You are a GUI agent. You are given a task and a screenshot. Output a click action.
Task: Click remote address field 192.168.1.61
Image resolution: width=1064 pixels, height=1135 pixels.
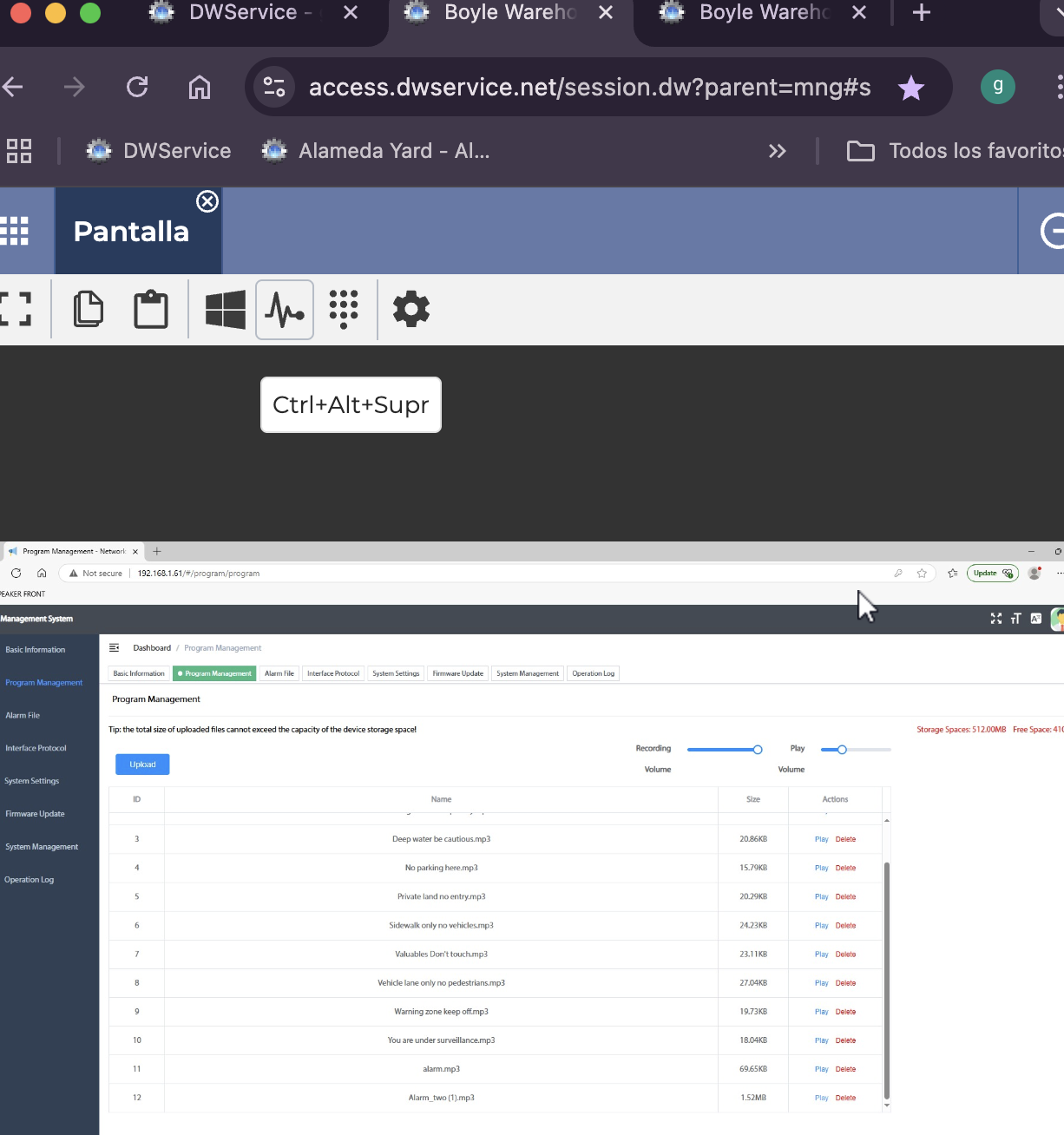click(199, 574)
